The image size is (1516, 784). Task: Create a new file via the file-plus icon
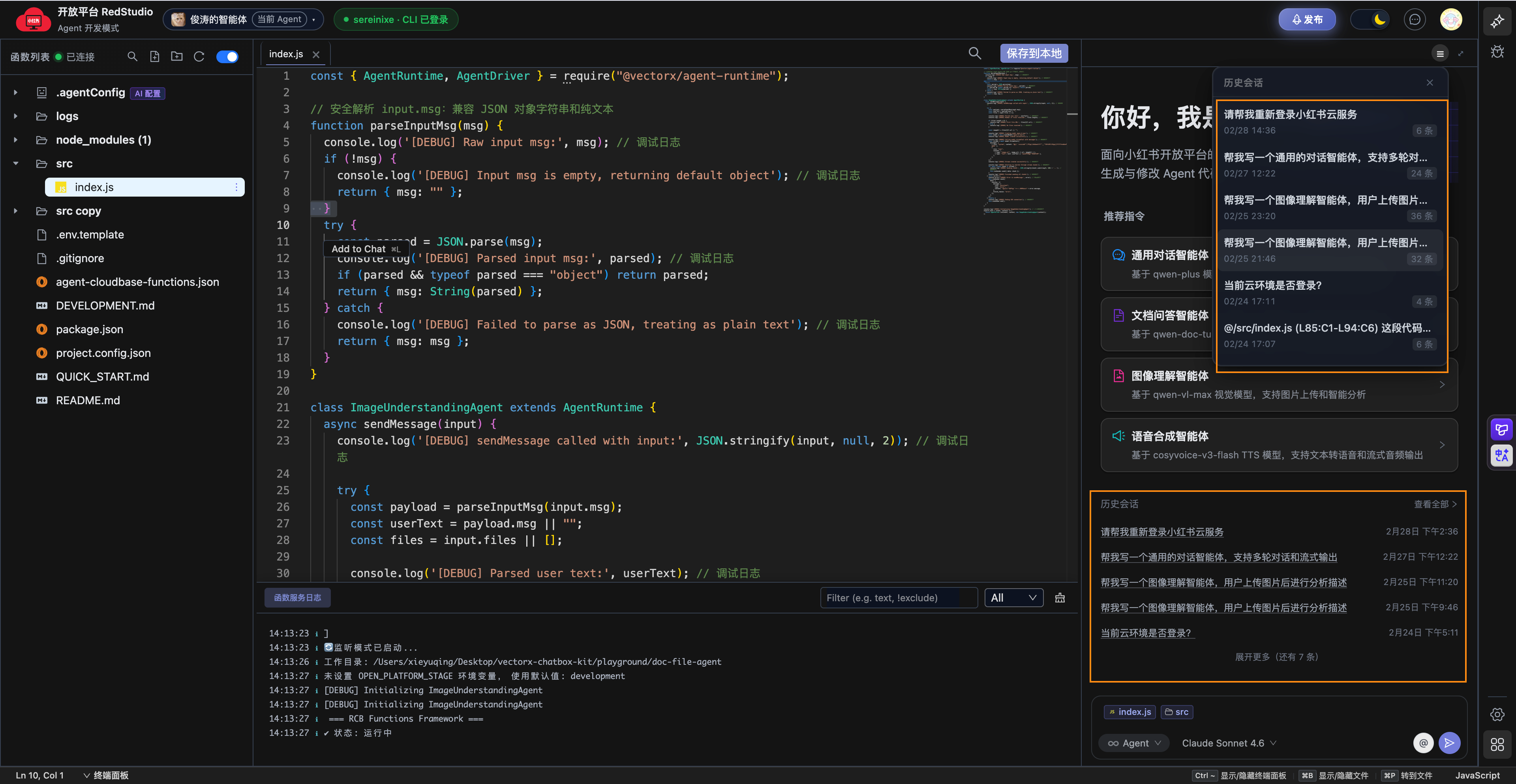click(155, 56)
